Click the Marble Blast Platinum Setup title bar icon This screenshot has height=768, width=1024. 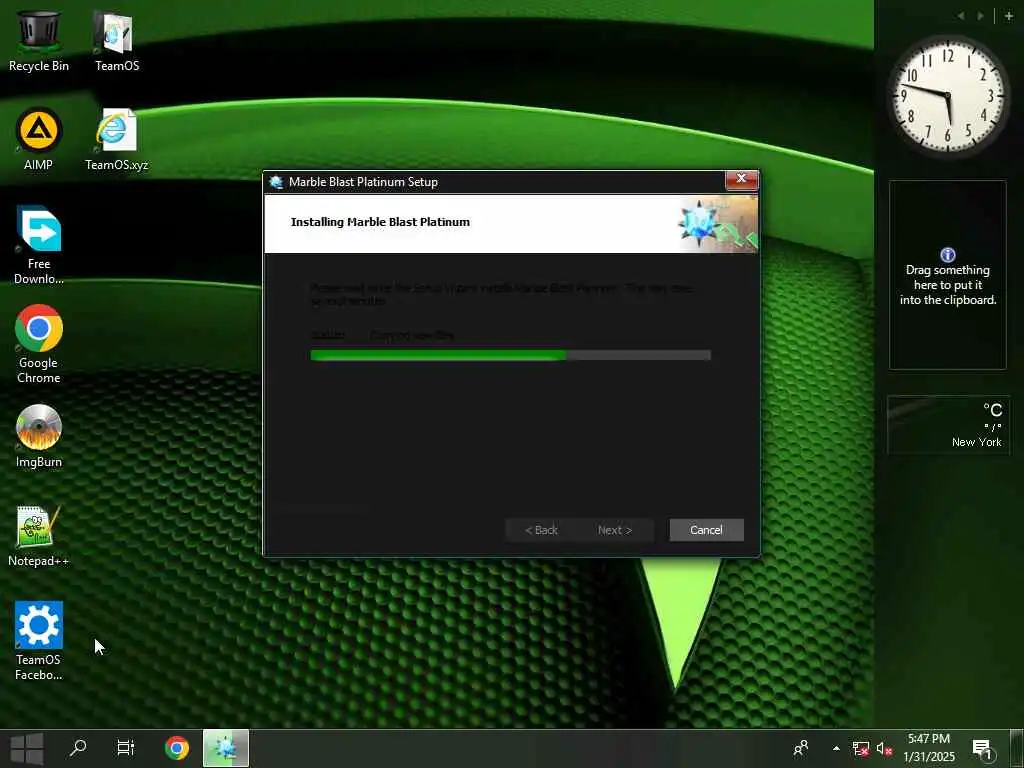276,182
